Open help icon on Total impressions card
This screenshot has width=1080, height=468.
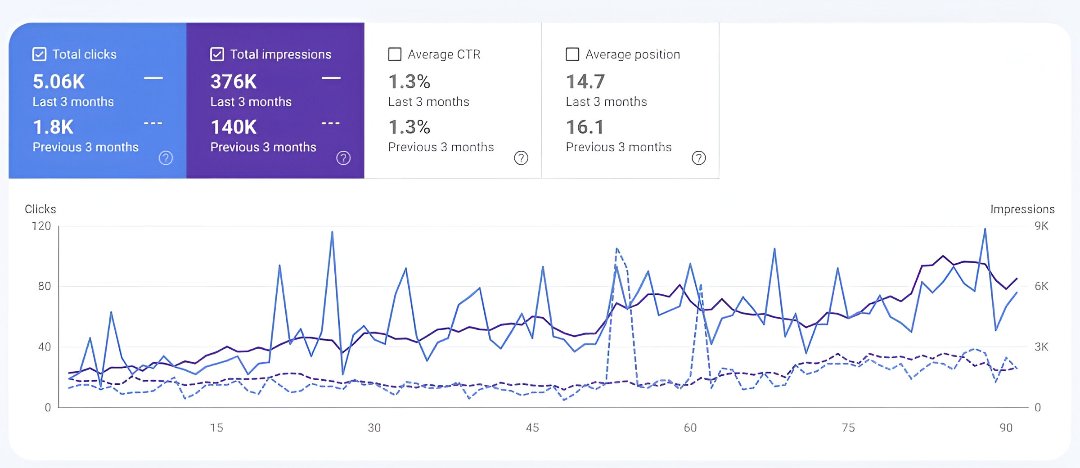coord(343,158)
